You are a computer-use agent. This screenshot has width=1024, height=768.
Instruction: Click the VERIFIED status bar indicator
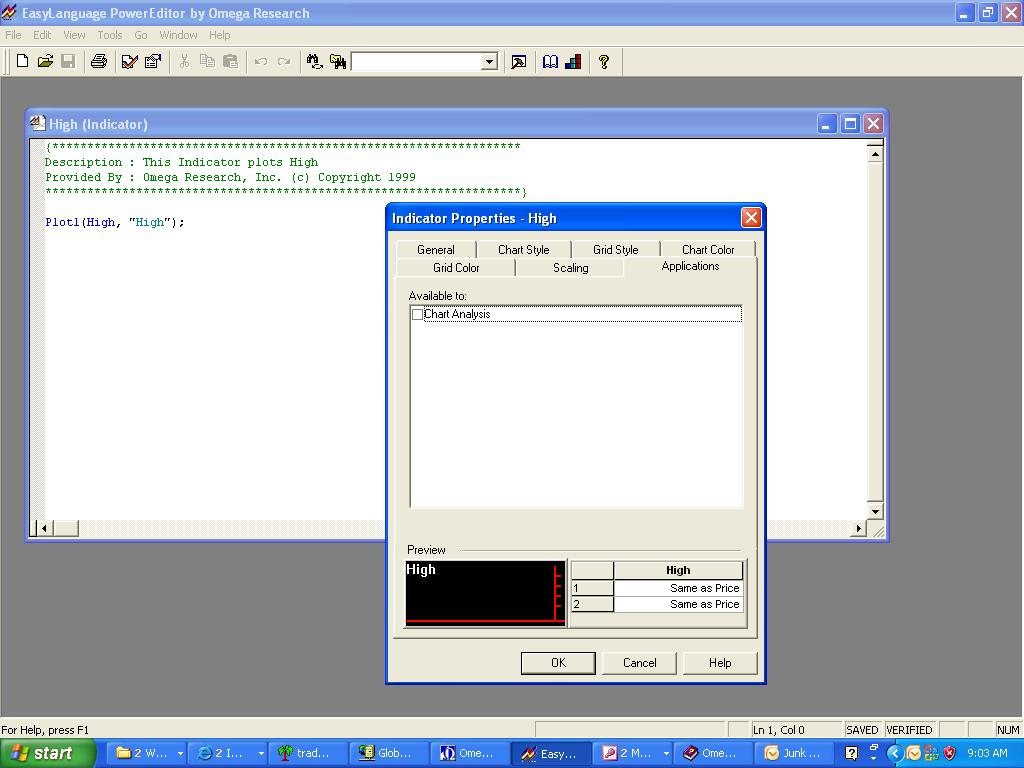click(x=909, y=729)
